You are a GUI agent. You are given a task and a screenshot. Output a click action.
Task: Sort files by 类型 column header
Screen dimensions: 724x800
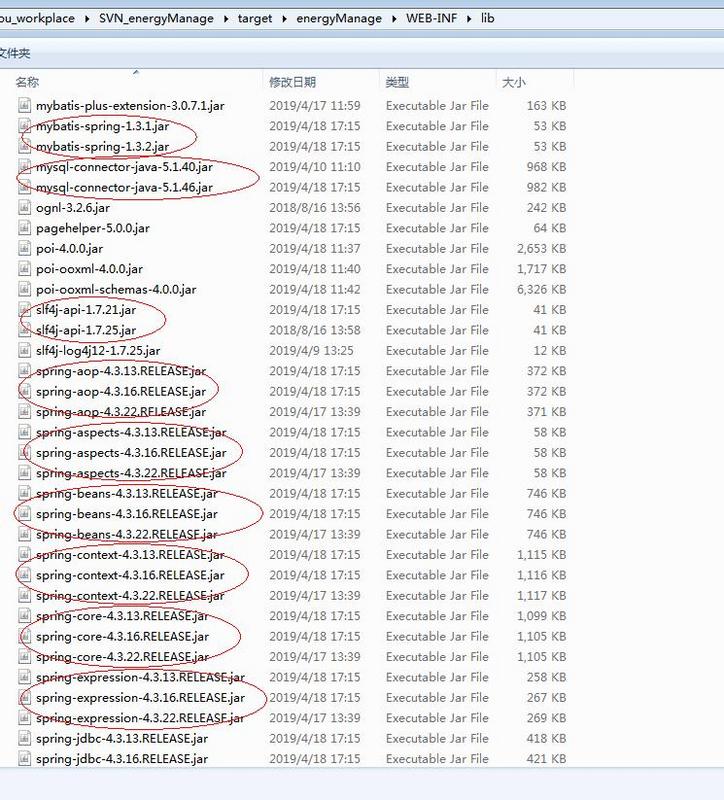(397, 82)
